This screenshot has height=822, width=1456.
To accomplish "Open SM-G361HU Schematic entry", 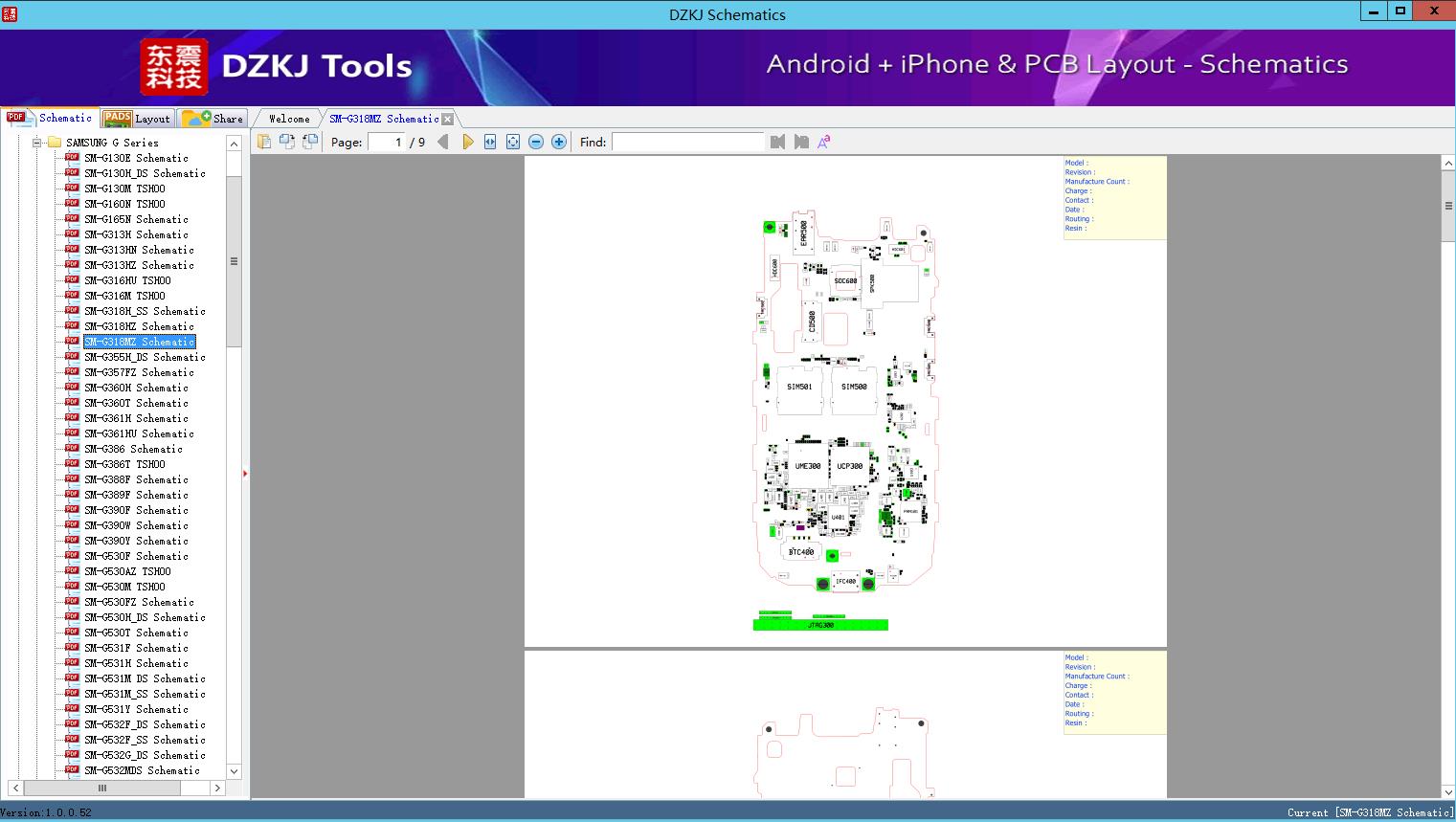I will coord(139,433).
